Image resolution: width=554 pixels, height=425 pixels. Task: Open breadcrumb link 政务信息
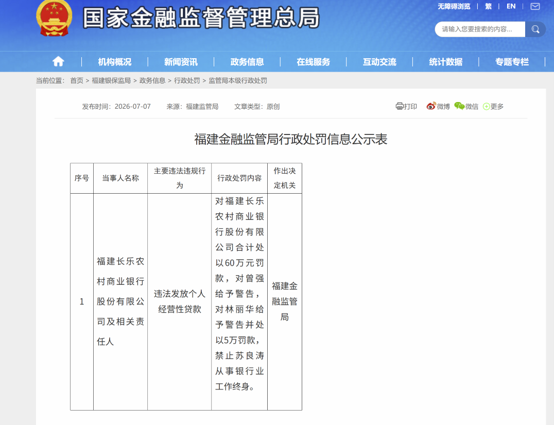pyautogui.click(x=152, y=81)
